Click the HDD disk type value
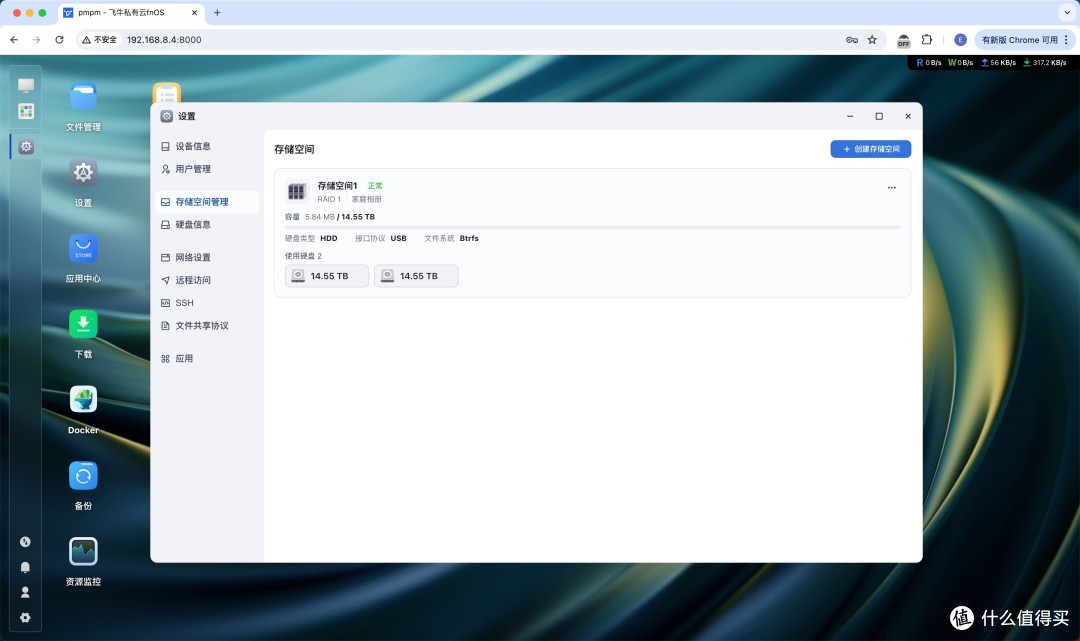 click(329, 238)
